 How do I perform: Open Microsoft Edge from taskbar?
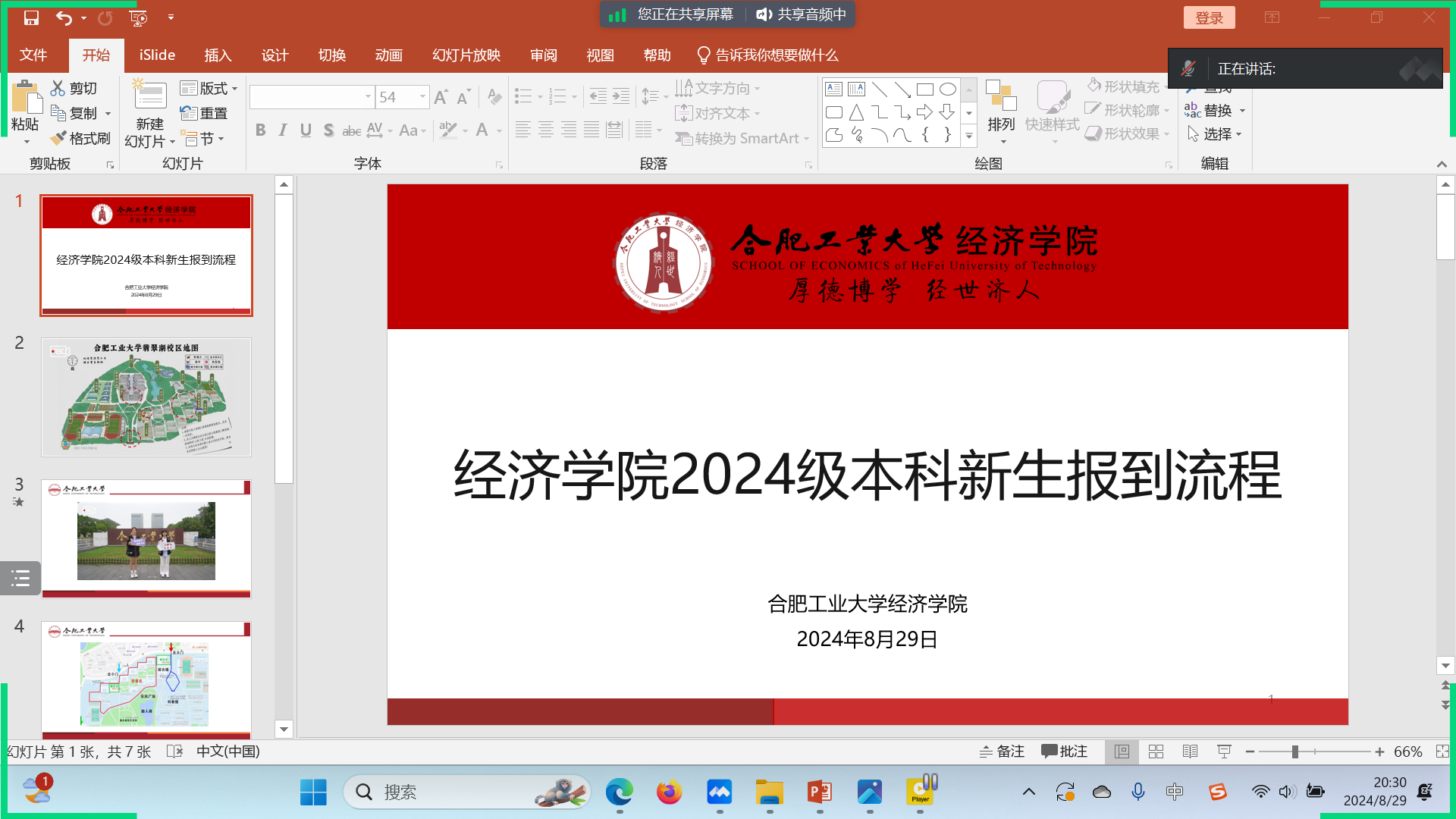point(620,792)
